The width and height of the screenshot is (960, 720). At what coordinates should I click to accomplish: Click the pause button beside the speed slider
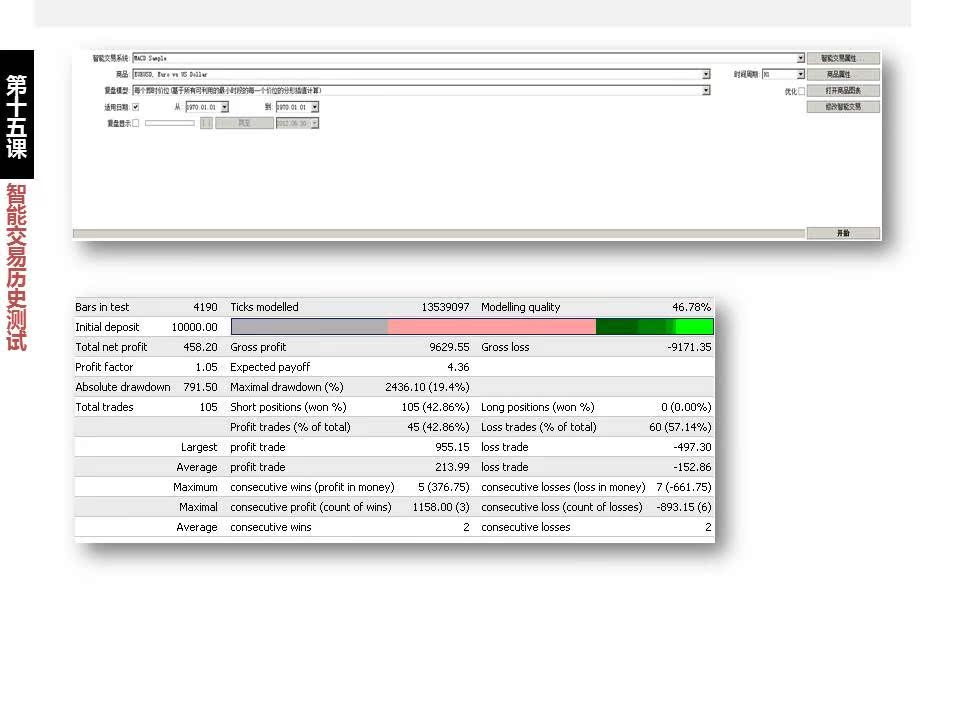pos(206,123)
